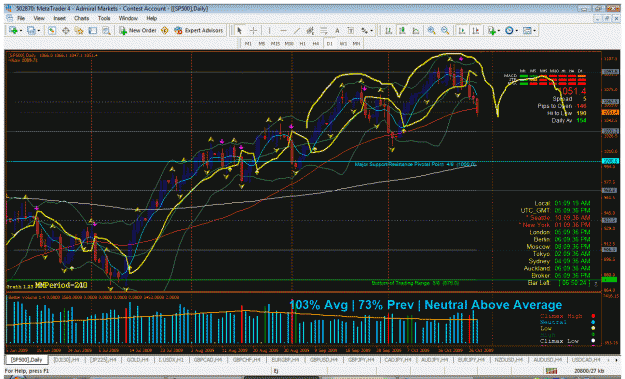Select the Fibonacci Retracement tool
The width and height of the screenshot is (625, 379).
coord(324,30)
